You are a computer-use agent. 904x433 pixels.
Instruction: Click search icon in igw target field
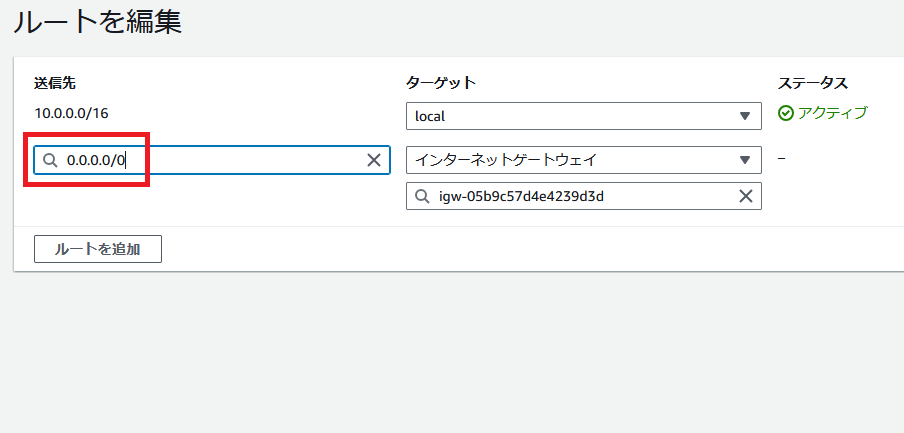point(423,197)
